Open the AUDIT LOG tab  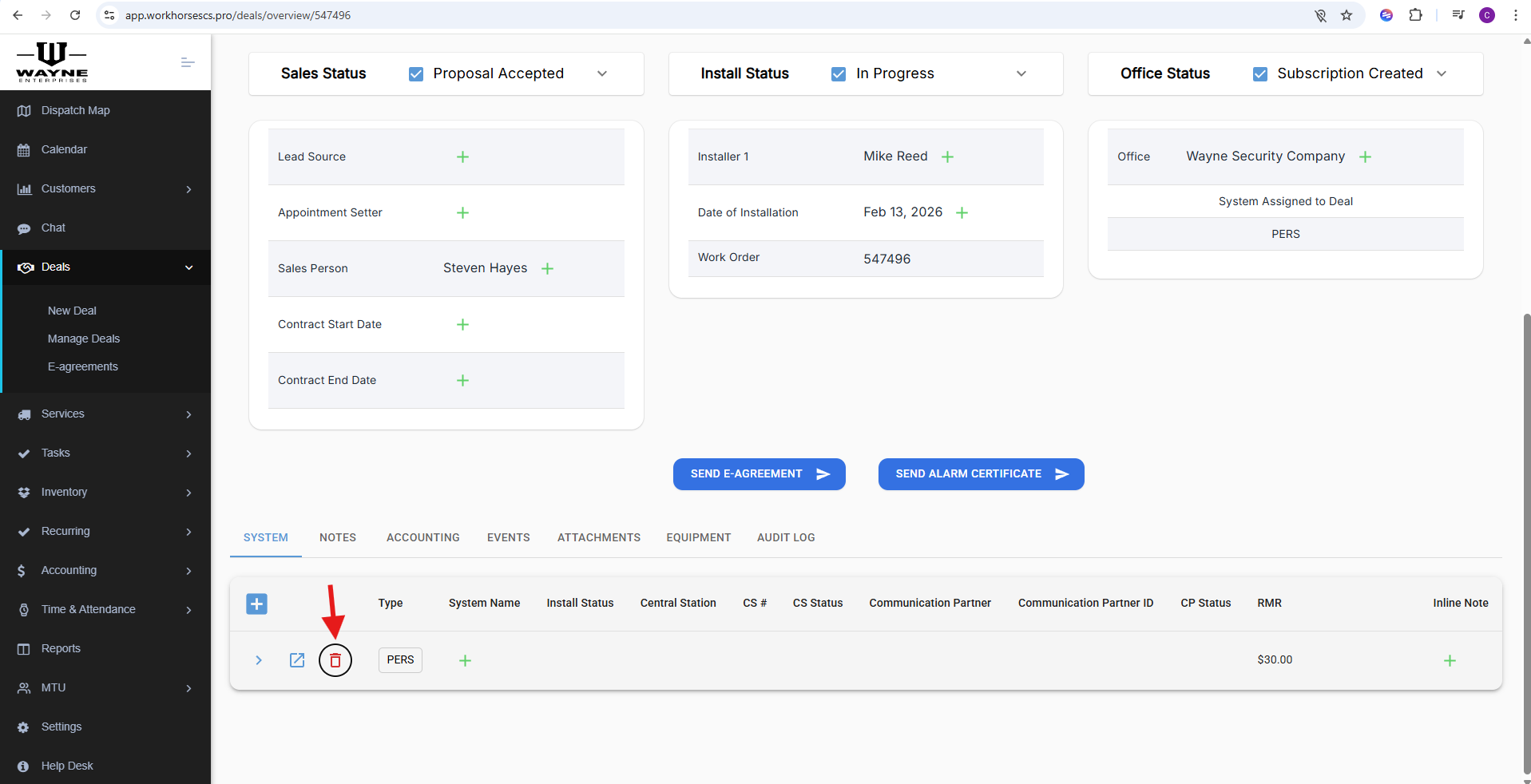[786, 537]
